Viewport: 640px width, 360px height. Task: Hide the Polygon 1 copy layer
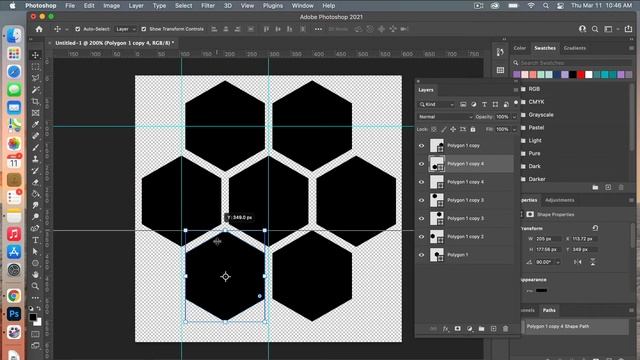point(421,146)
